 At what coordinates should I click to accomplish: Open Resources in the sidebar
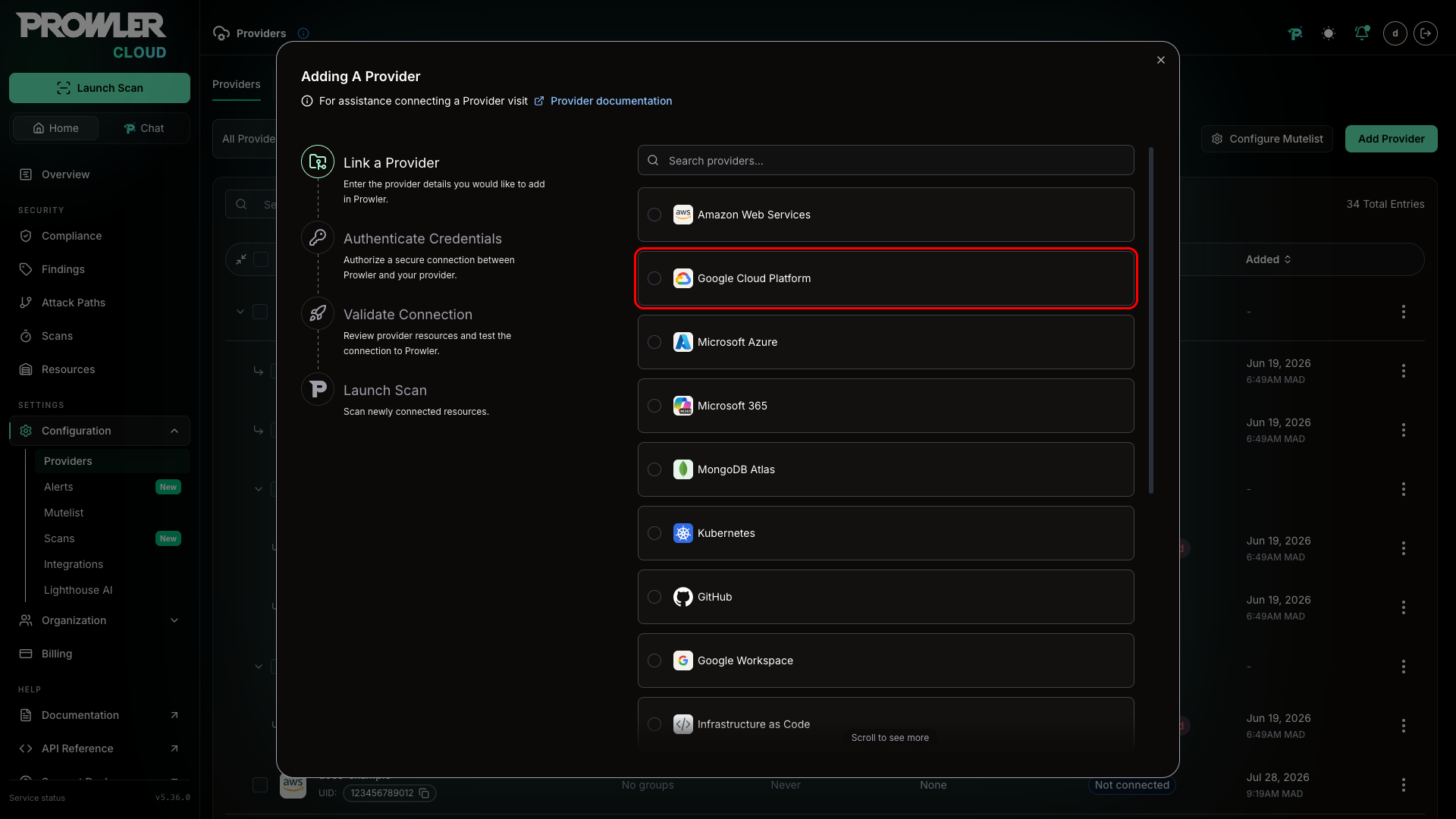click(x=99, y=369)
